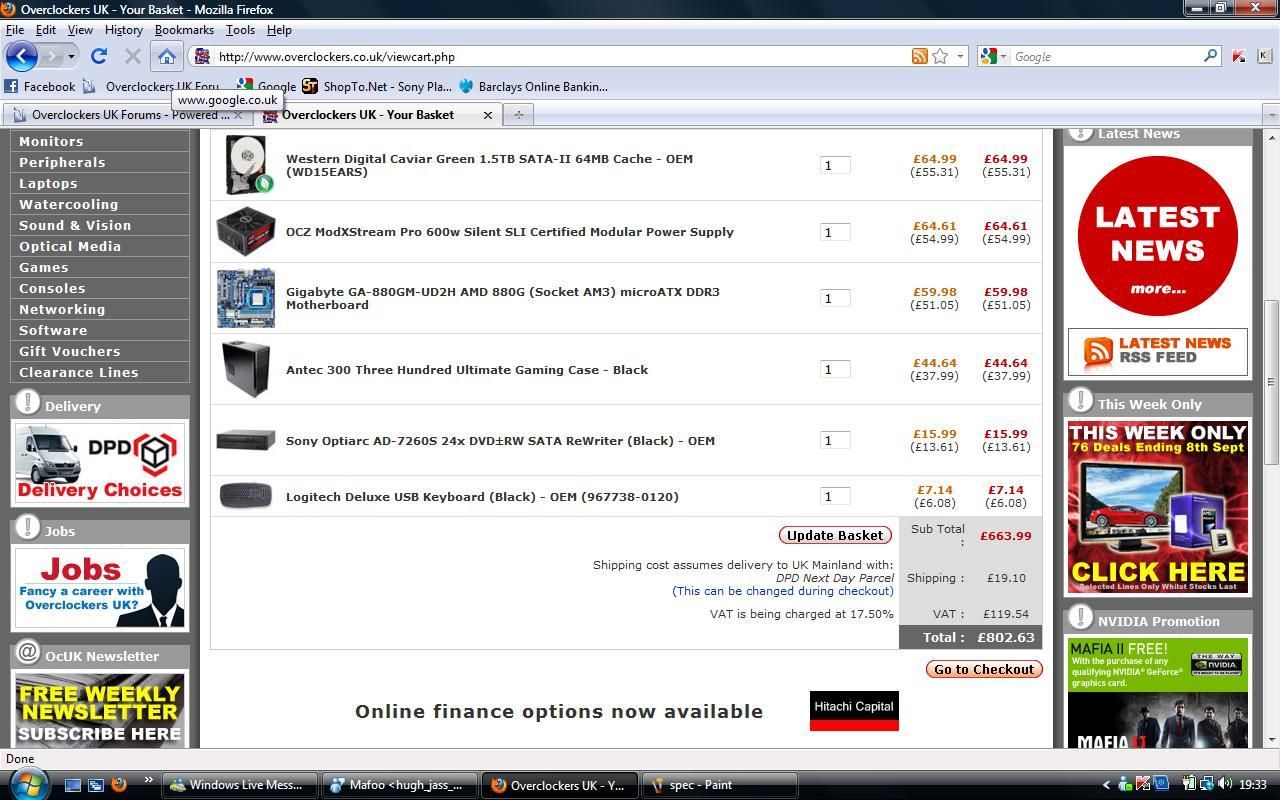Screen dimensions: 1280x800
Task: Open Windows Live Messenger from the taskbar
Action: 240,785
